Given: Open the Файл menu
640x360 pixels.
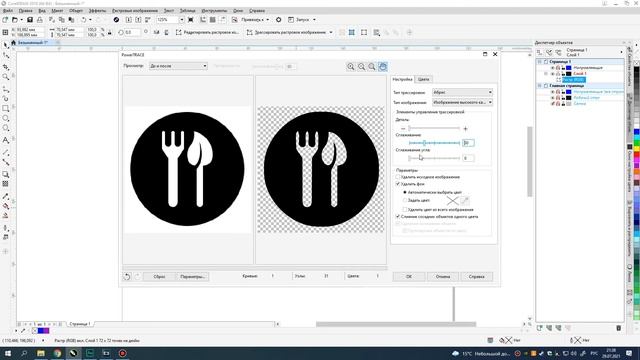Looking at the screenshot, I should 8,11.
